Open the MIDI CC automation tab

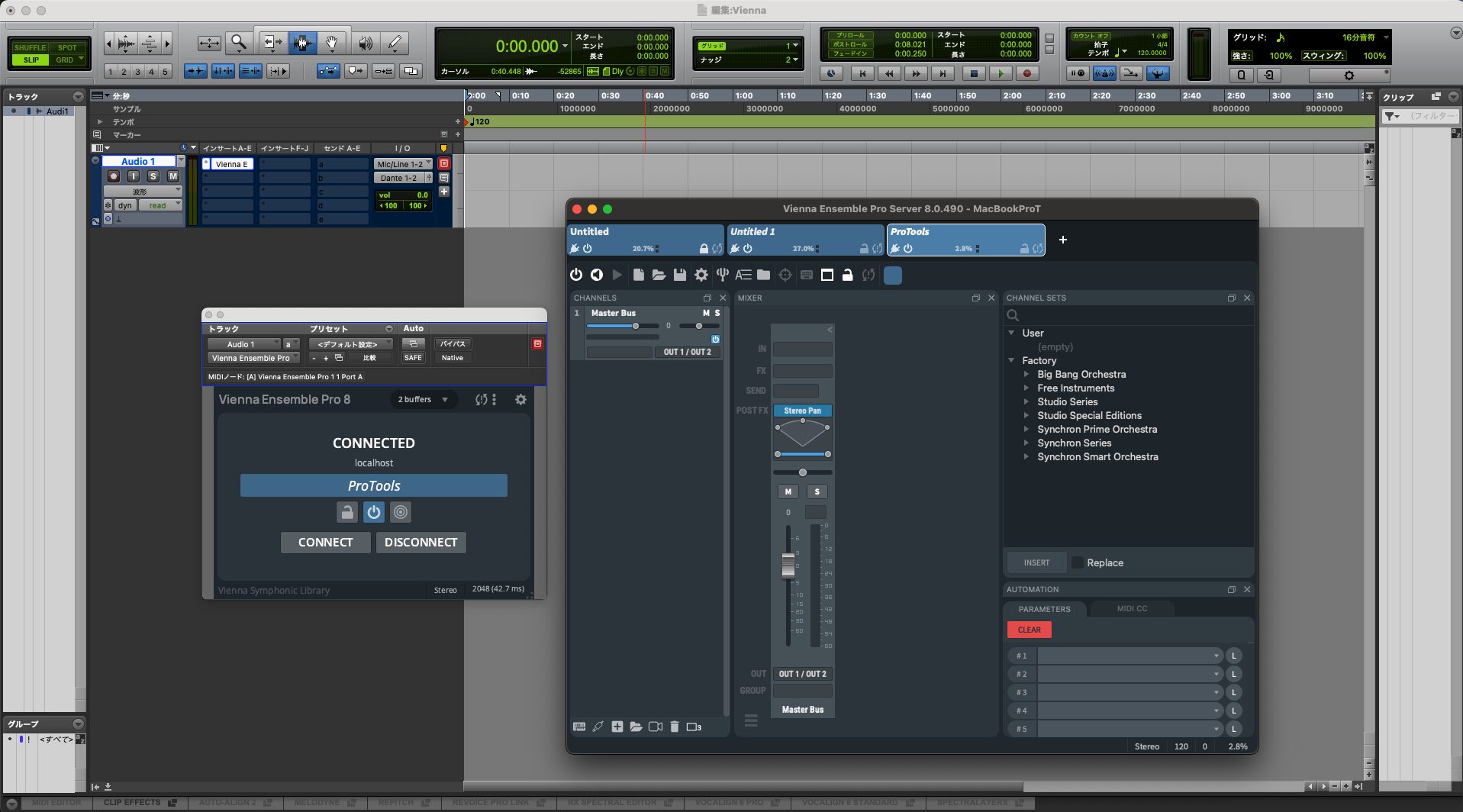[x=1131, y=609]
